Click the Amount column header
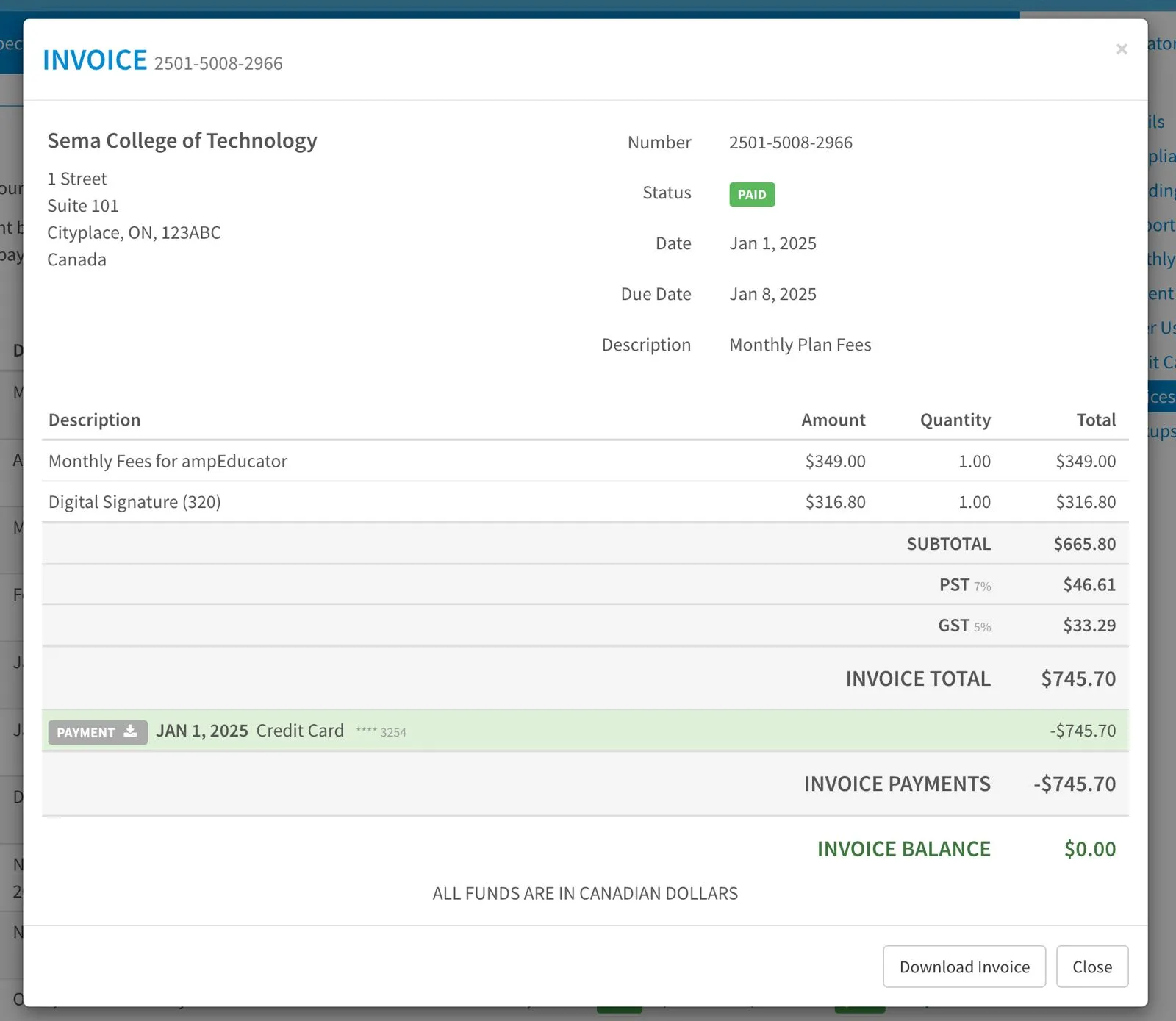 click(833, 420)
